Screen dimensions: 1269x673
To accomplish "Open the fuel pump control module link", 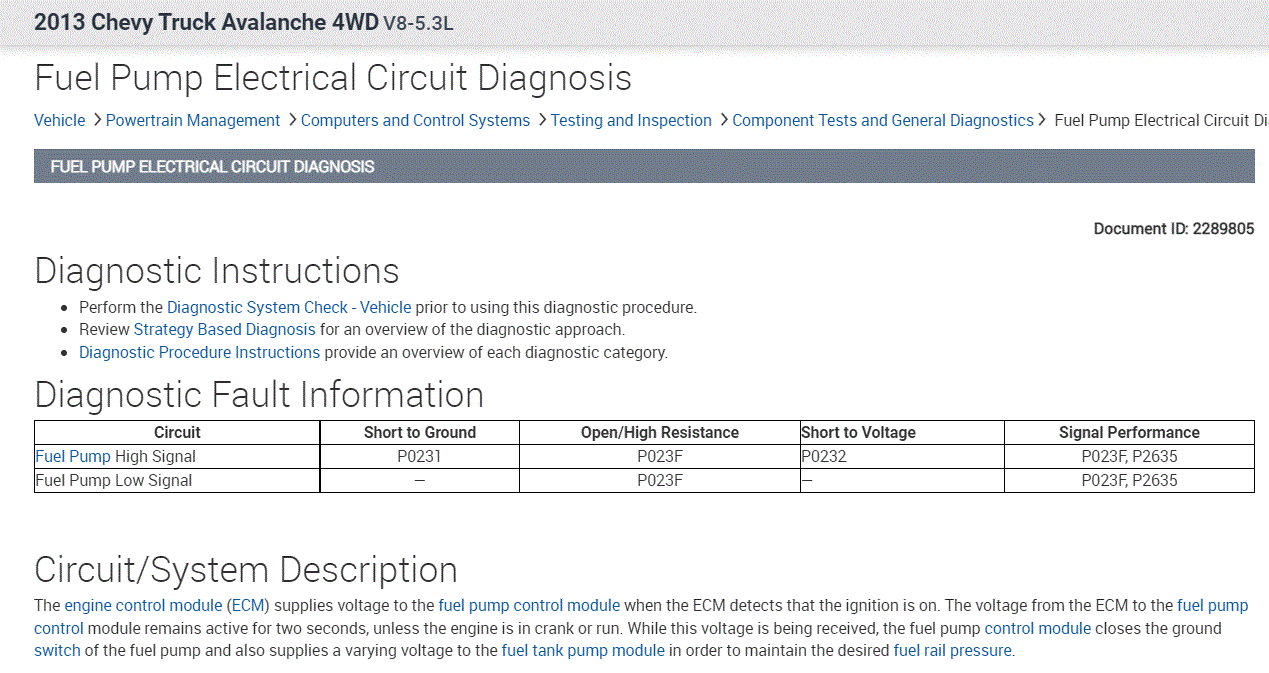I will [529, 605].
